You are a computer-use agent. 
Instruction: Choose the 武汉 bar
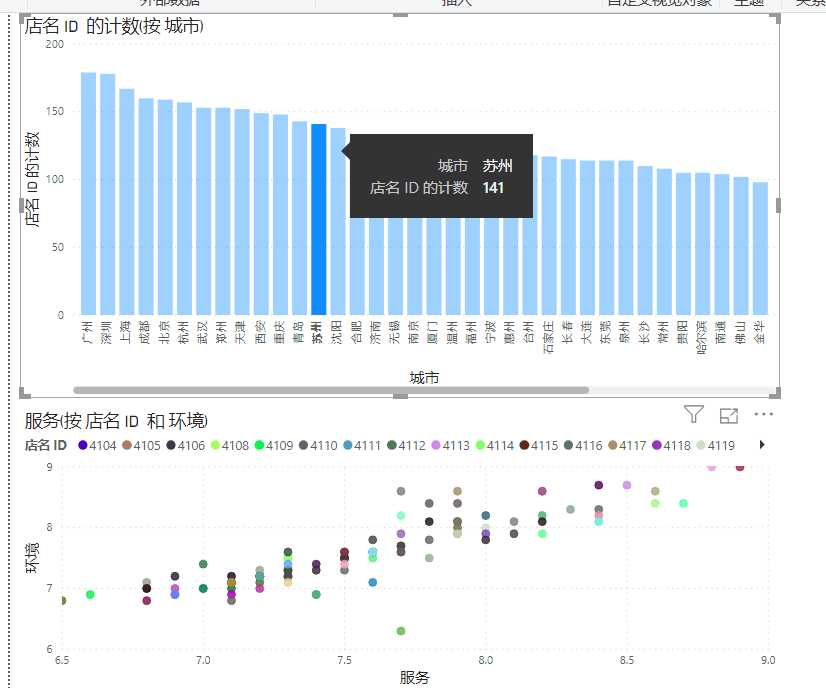[x=203, y=211]
